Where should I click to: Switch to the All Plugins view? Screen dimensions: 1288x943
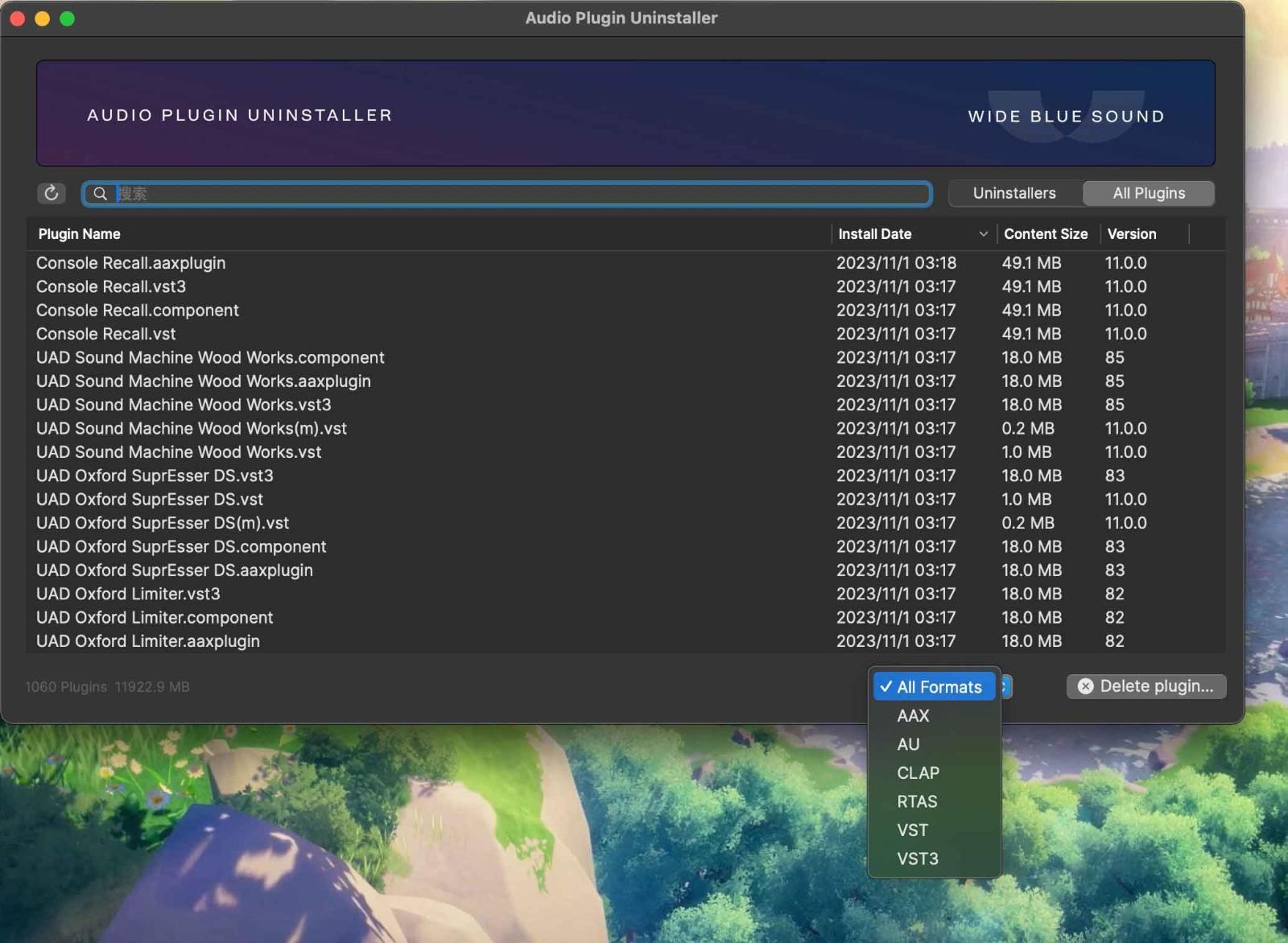[x=1149, y=193]
